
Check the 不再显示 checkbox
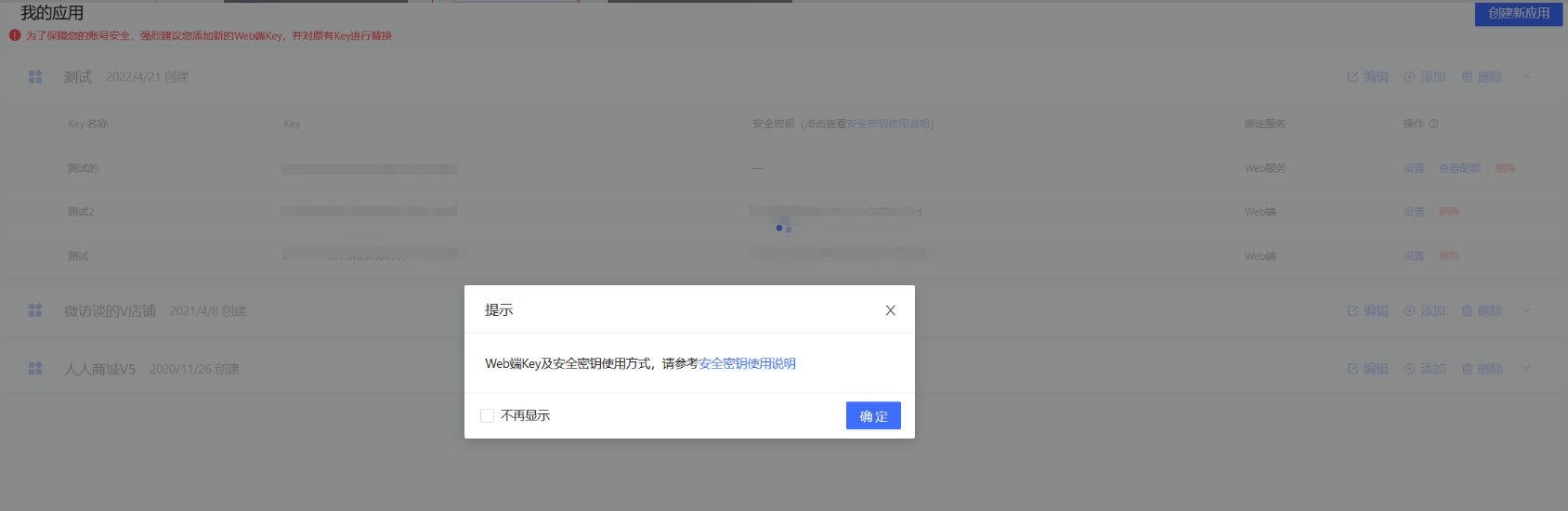click(487, 415)
